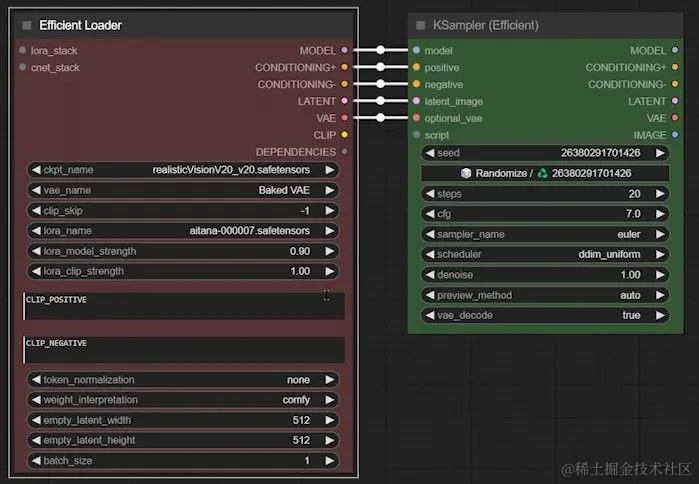Click the cnet_stack input socket
Screen dimensions: 699x484
click(x=23, y=67)
